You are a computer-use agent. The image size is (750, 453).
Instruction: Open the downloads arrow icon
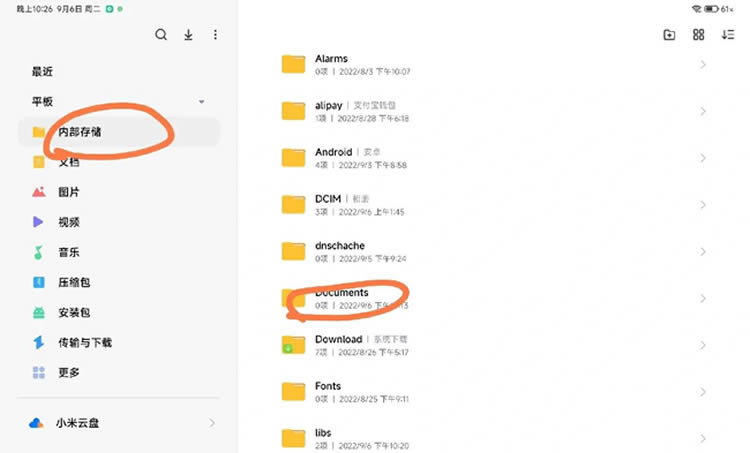(x=188, y=35)
